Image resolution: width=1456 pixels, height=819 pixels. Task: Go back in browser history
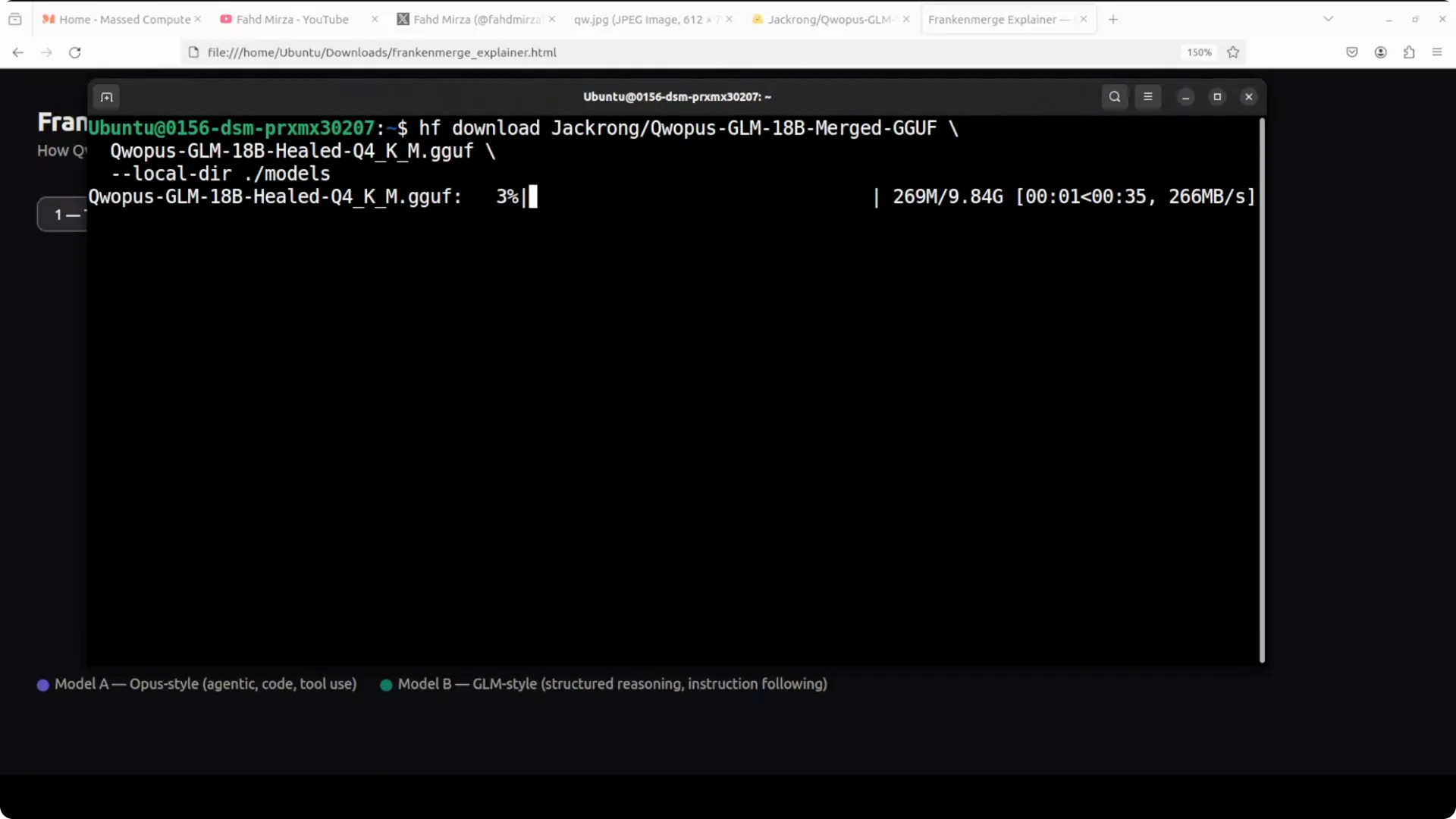(x=18, y=52)
